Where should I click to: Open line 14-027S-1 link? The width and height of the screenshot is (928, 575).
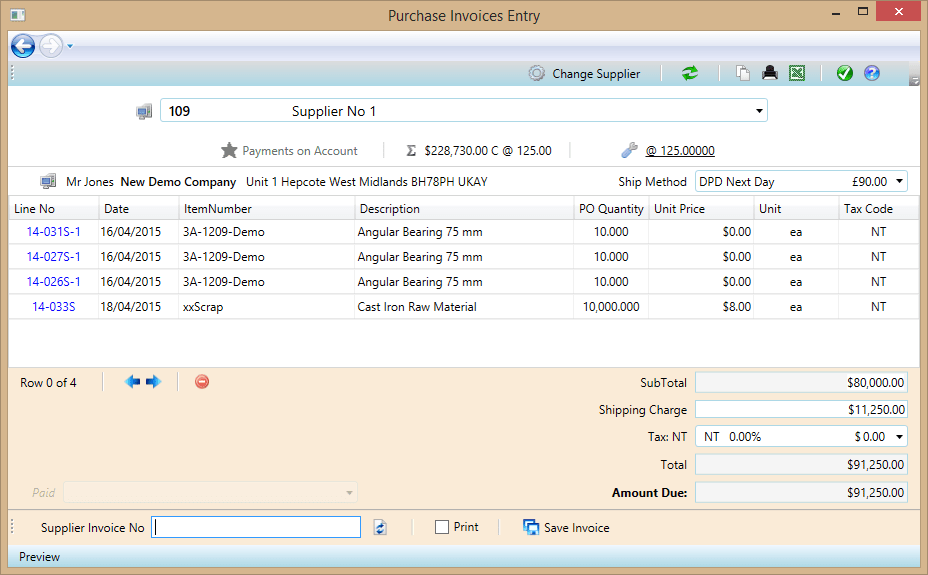pos(54,257)
